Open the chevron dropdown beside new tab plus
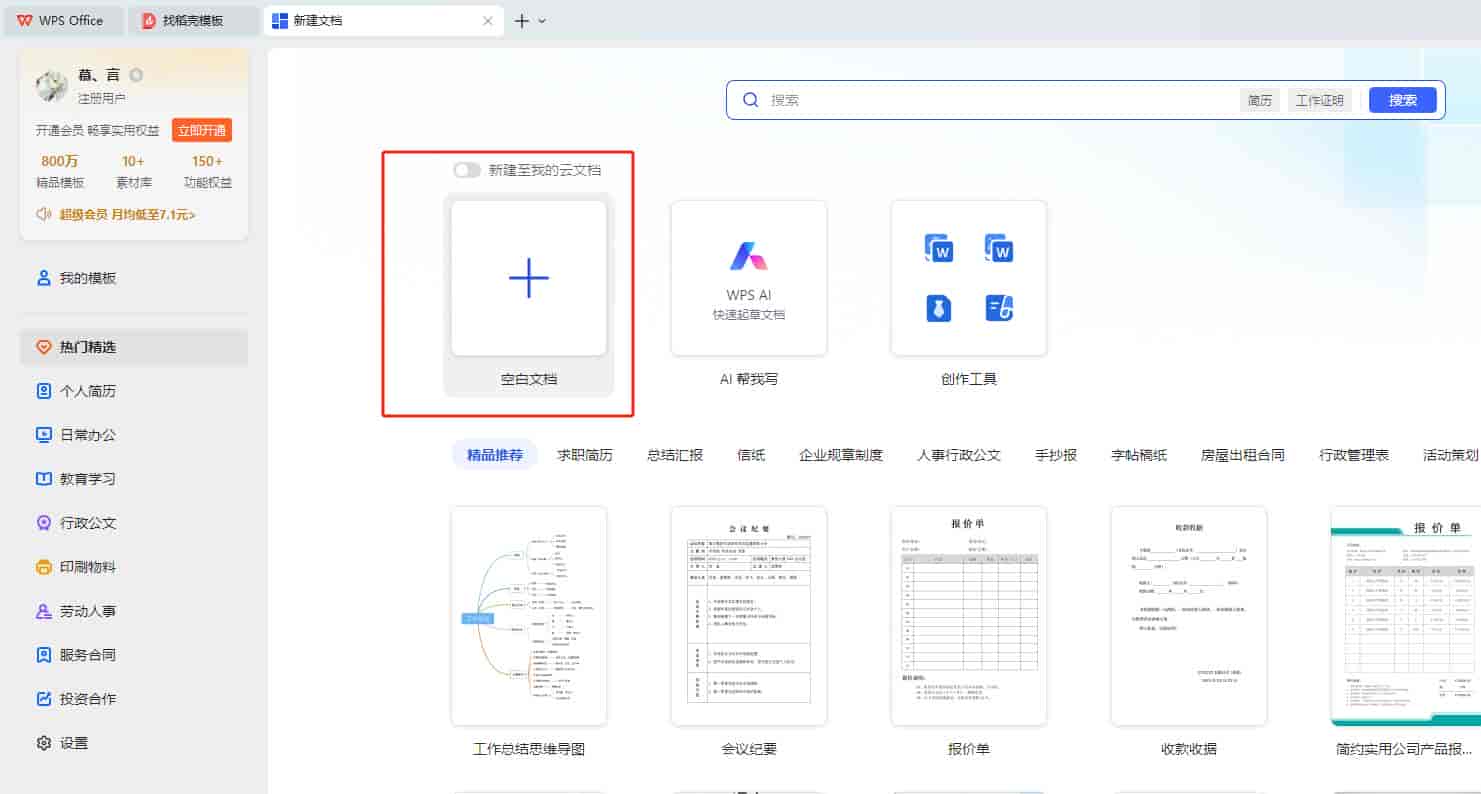Image resolution: width=1481 pixels, height=794 pixels. pos(542,20)
